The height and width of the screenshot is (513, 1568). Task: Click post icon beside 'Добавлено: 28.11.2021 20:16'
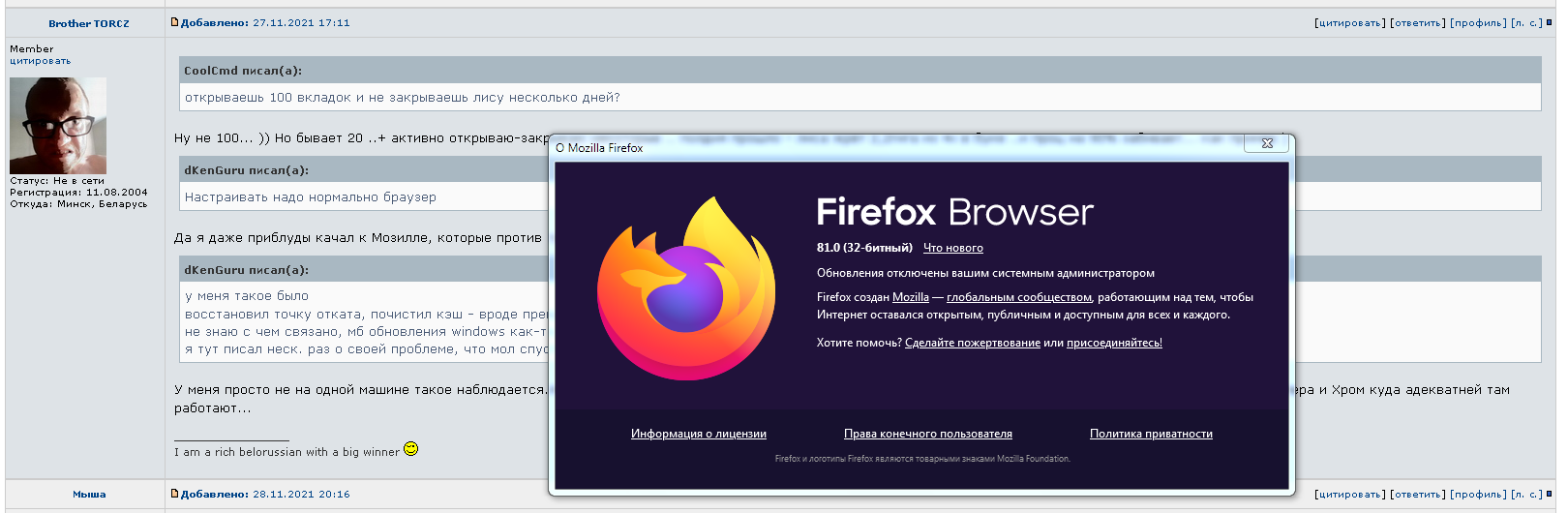coord(175,493)
